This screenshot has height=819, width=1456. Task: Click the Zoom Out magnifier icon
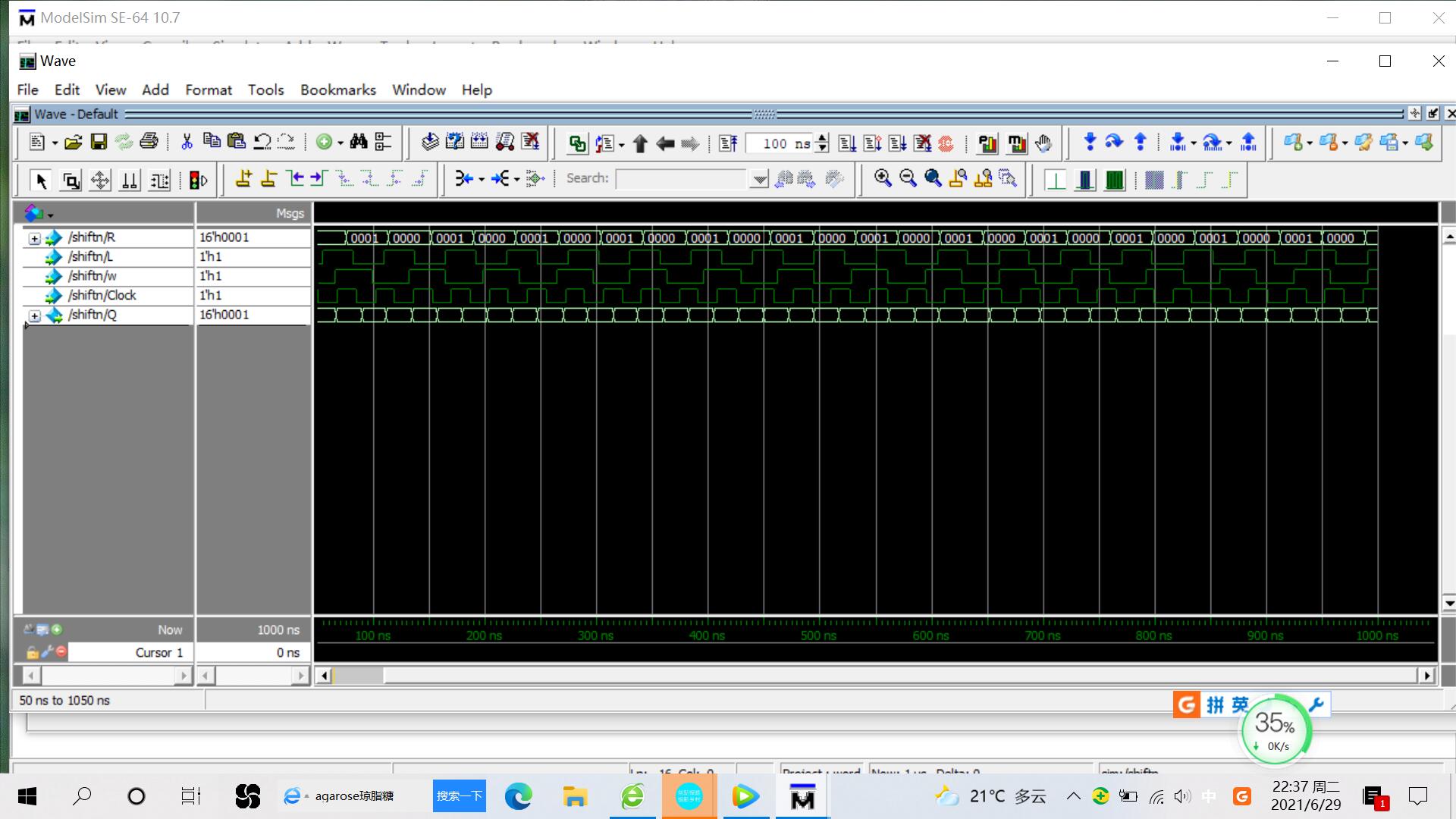coord(908,178)
